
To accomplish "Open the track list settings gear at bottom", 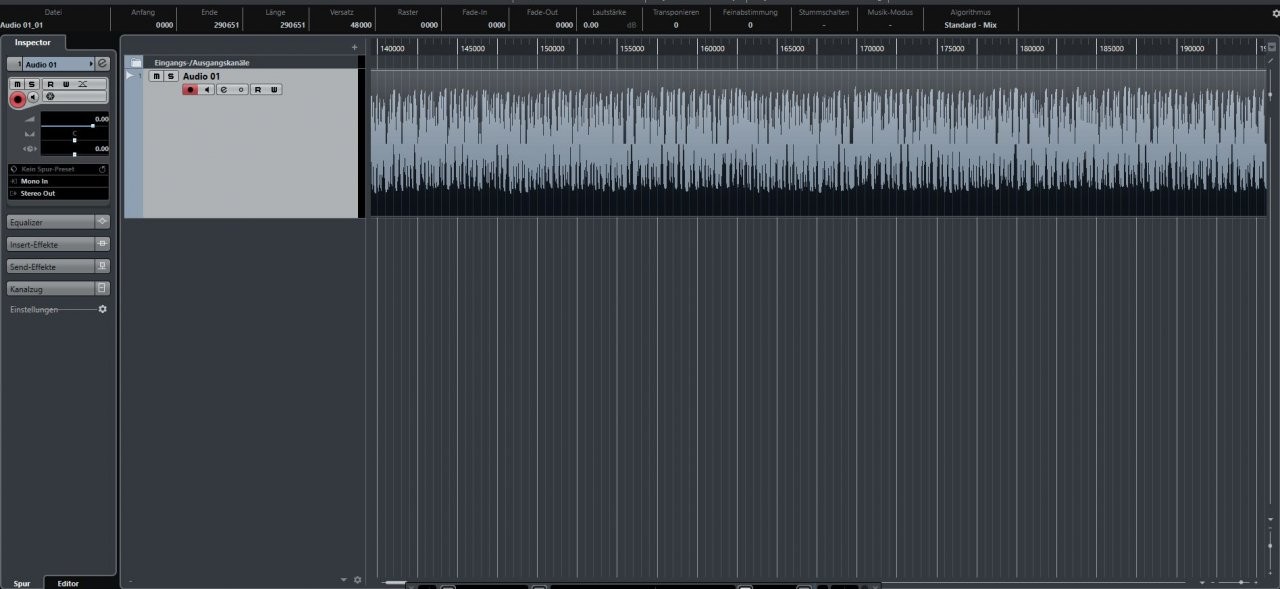I will pos(357,580).
